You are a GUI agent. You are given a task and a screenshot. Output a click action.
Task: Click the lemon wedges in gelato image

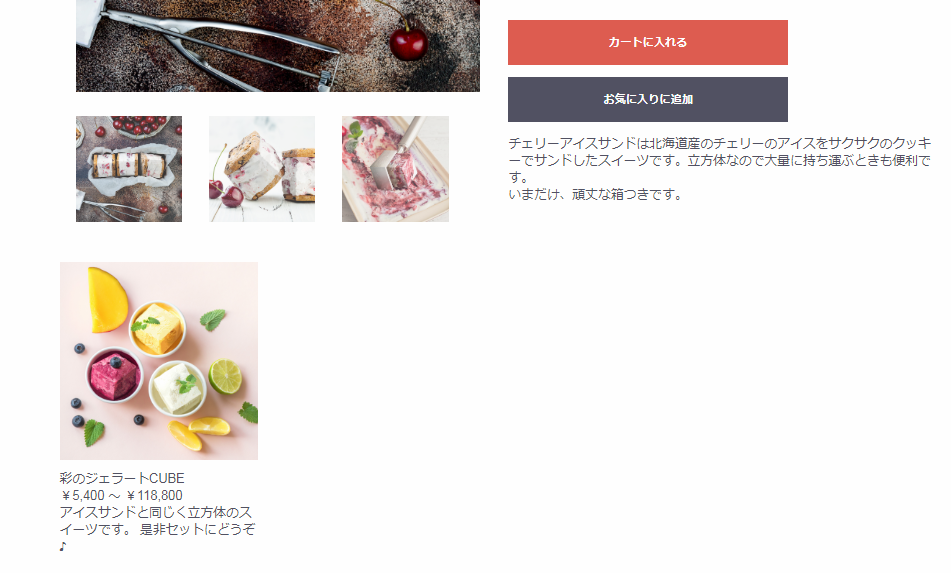198,434
